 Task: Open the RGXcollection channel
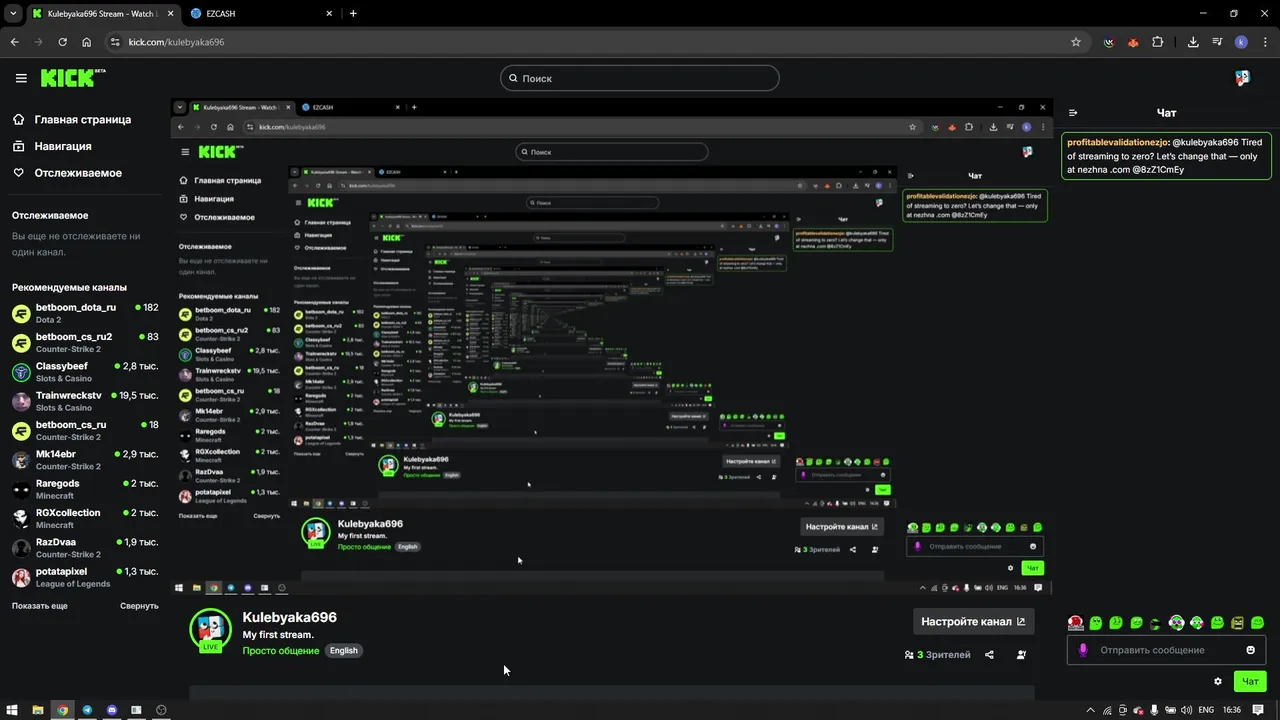tap(84, 518)
